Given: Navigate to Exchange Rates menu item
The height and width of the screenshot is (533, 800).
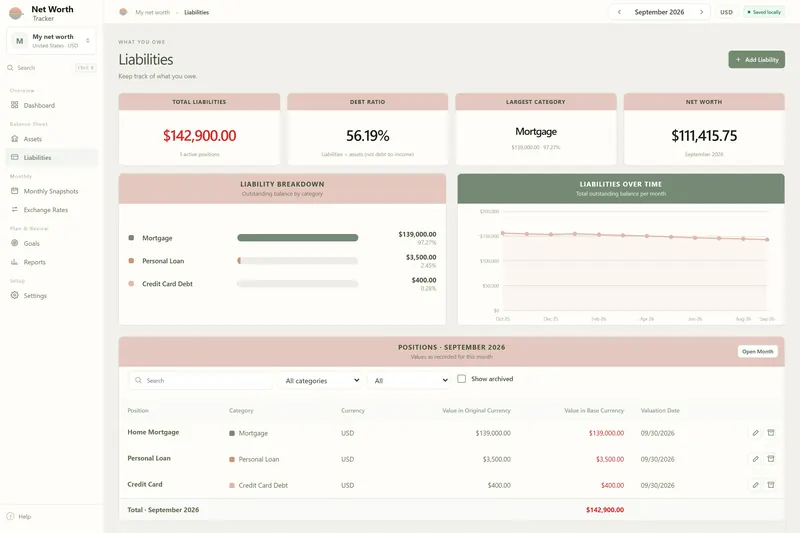Looking at the screenshot, I should point(52,210).
